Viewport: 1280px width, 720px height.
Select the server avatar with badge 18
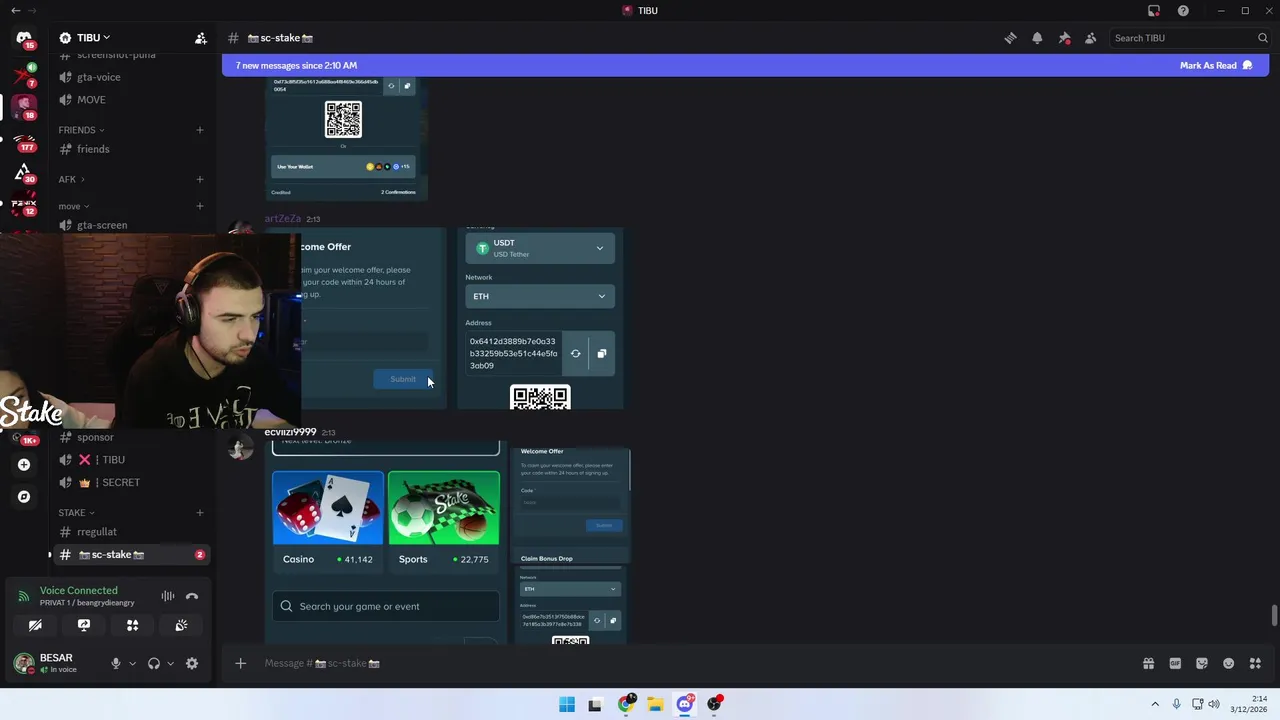[24, 106]
